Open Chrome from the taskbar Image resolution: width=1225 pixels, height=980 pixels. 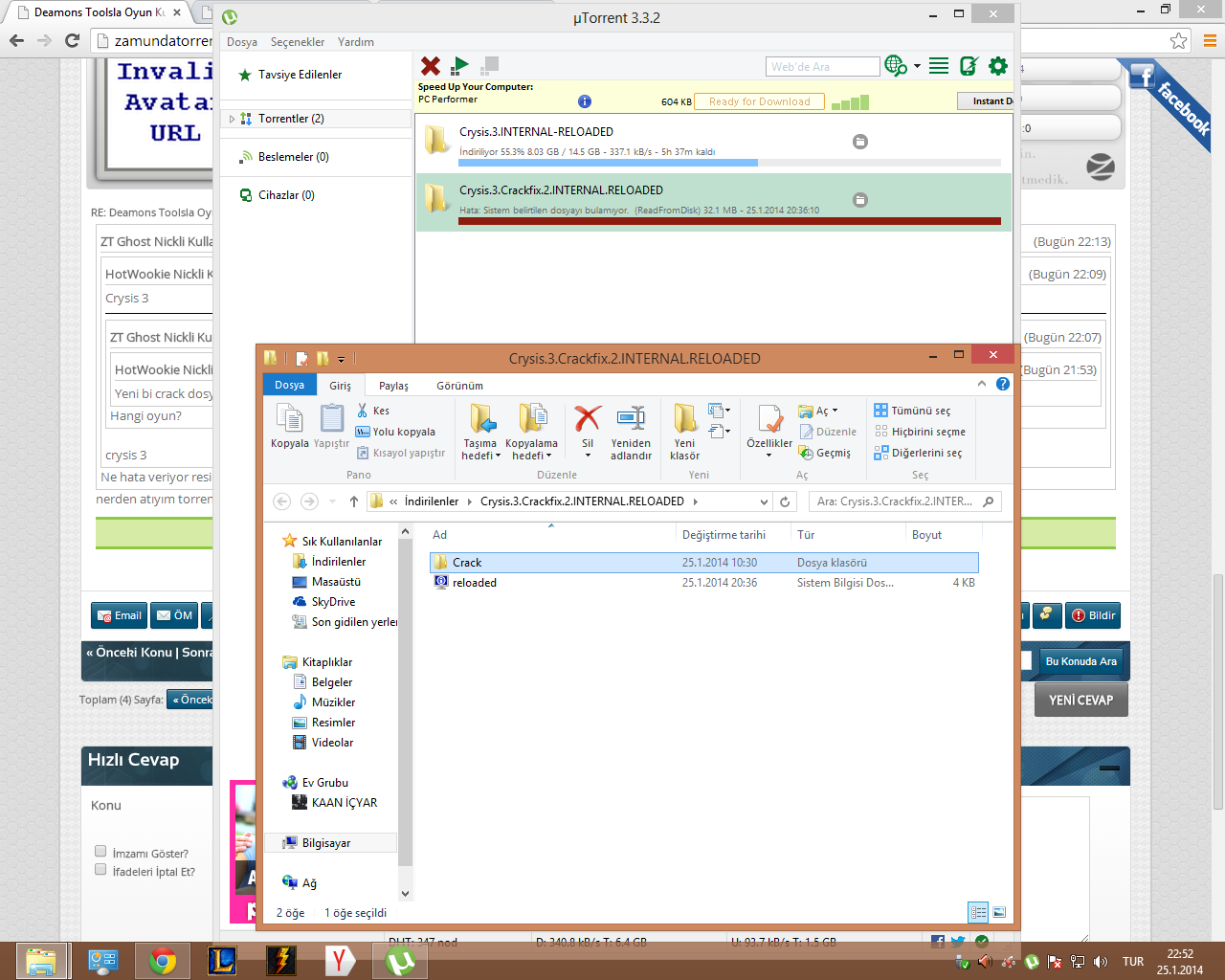[162, 961]
